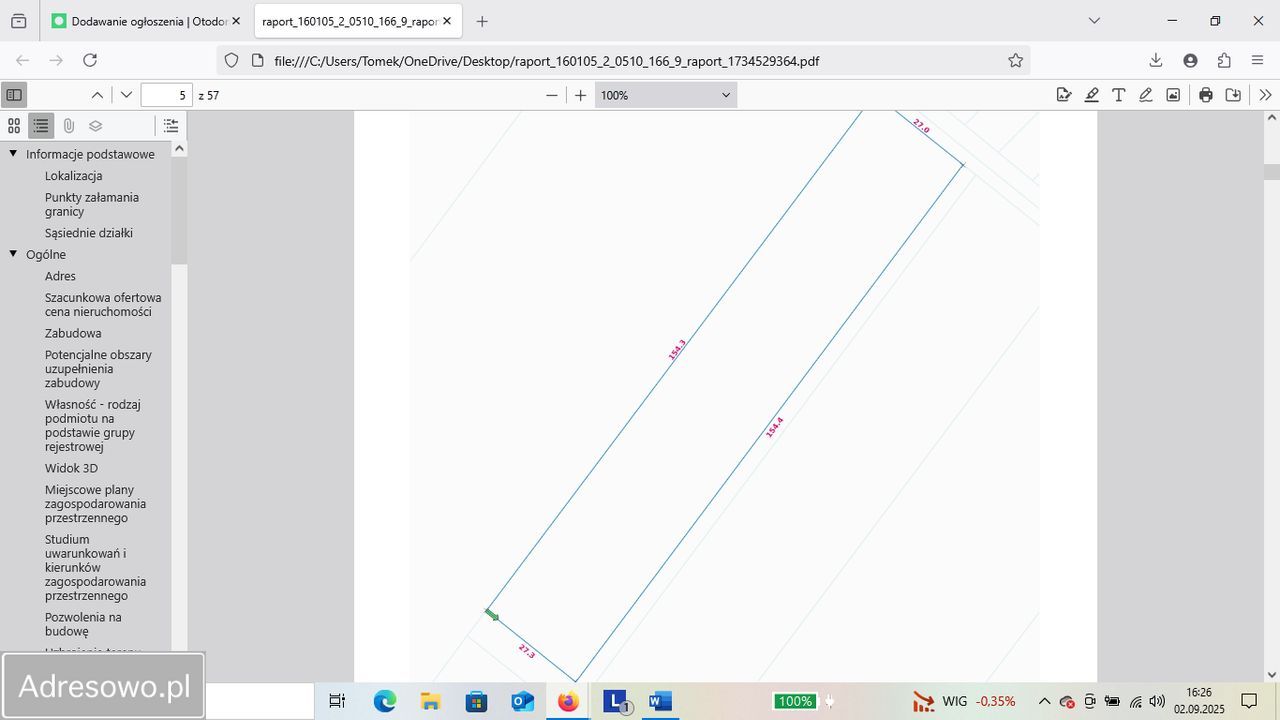Go to Szacunkowa ofertowa cena nieruchomości
The image size is (1280, 720).
103,304
